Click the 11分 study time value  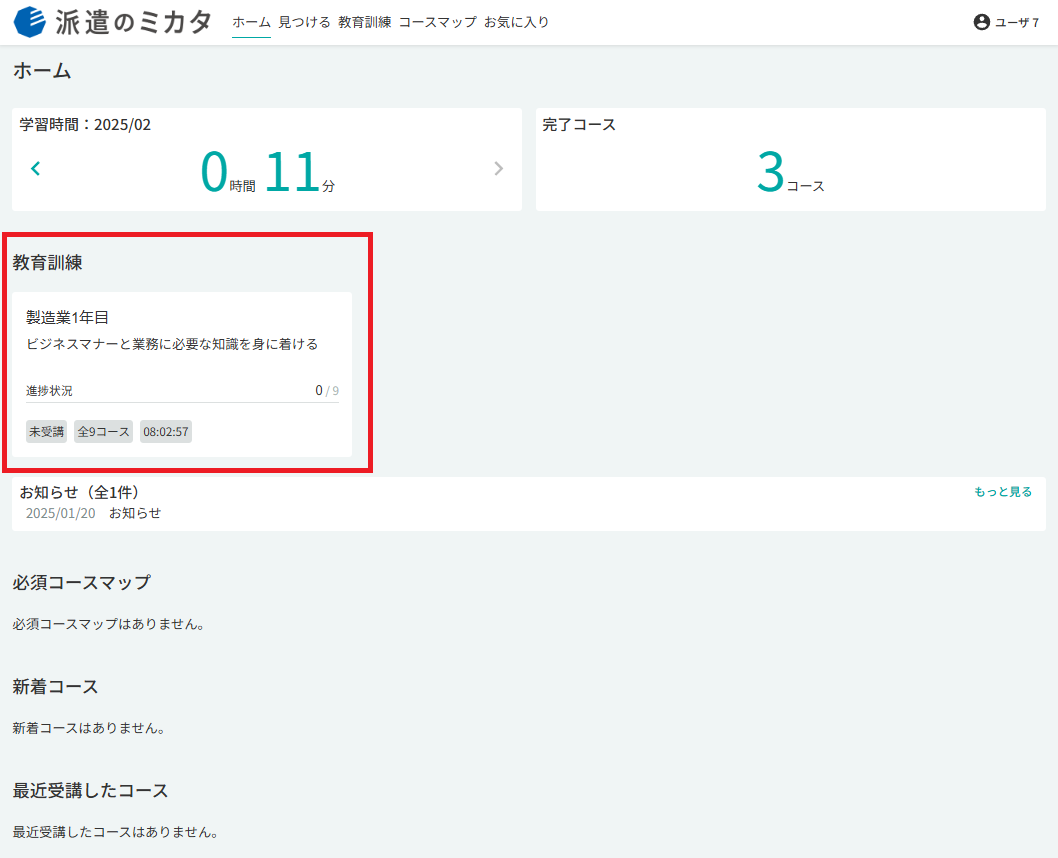tap(300, 172)
